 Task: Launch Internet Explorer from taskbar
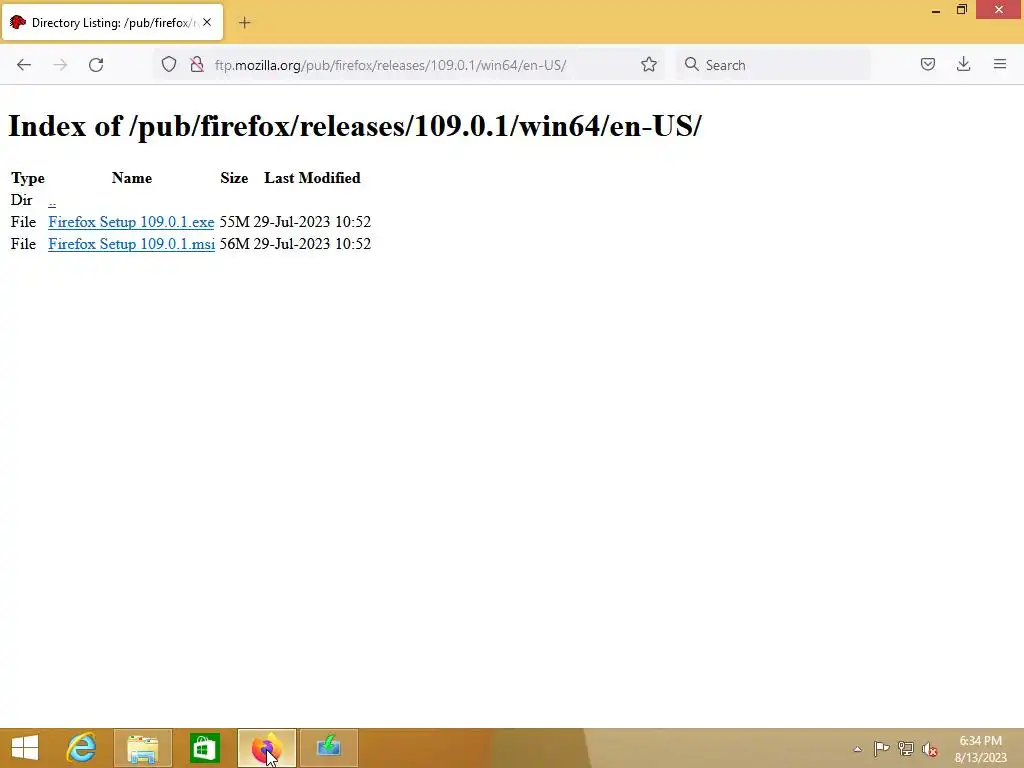click(82, 748)
